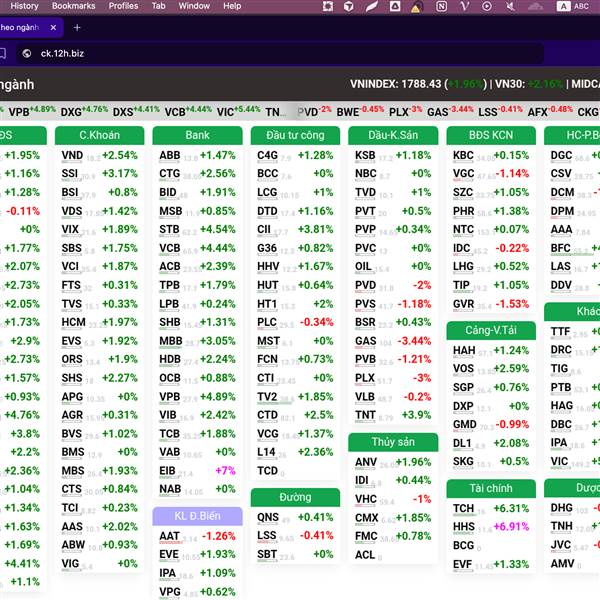
Task: Click the muted speaker menu bar icon
Action: click(510, 6)
